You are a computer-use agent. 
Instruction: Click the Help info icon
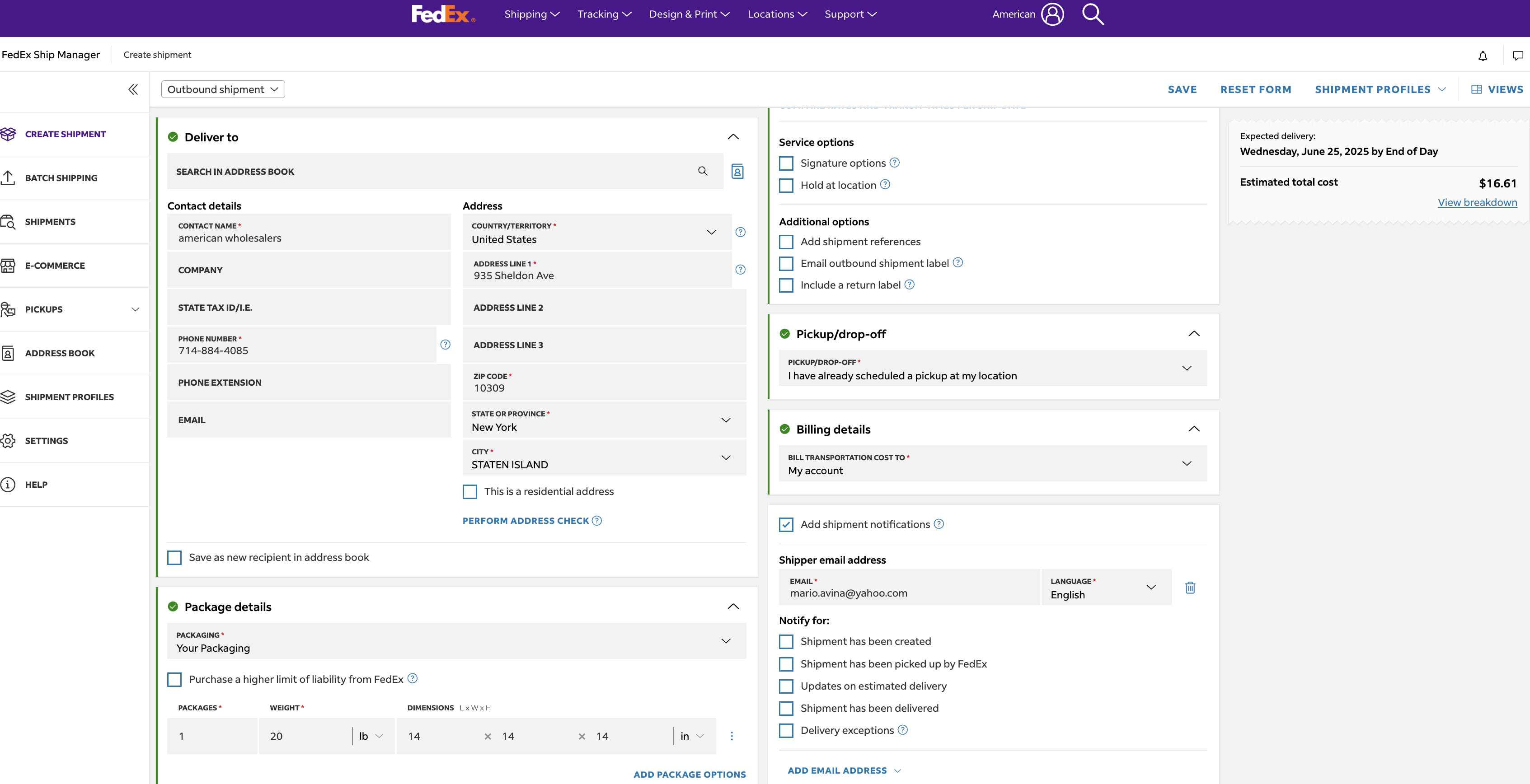[8, 484]
